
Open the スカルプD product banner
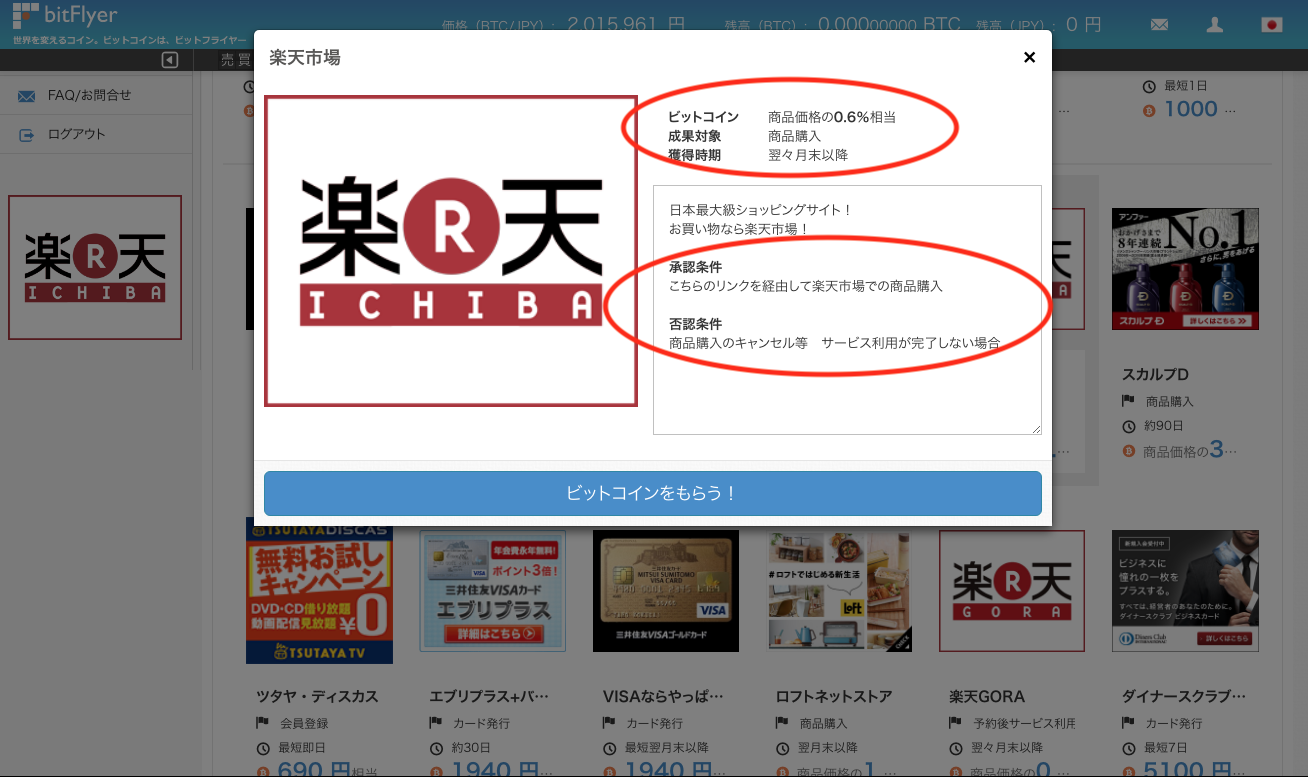(x=1185, y=269)
